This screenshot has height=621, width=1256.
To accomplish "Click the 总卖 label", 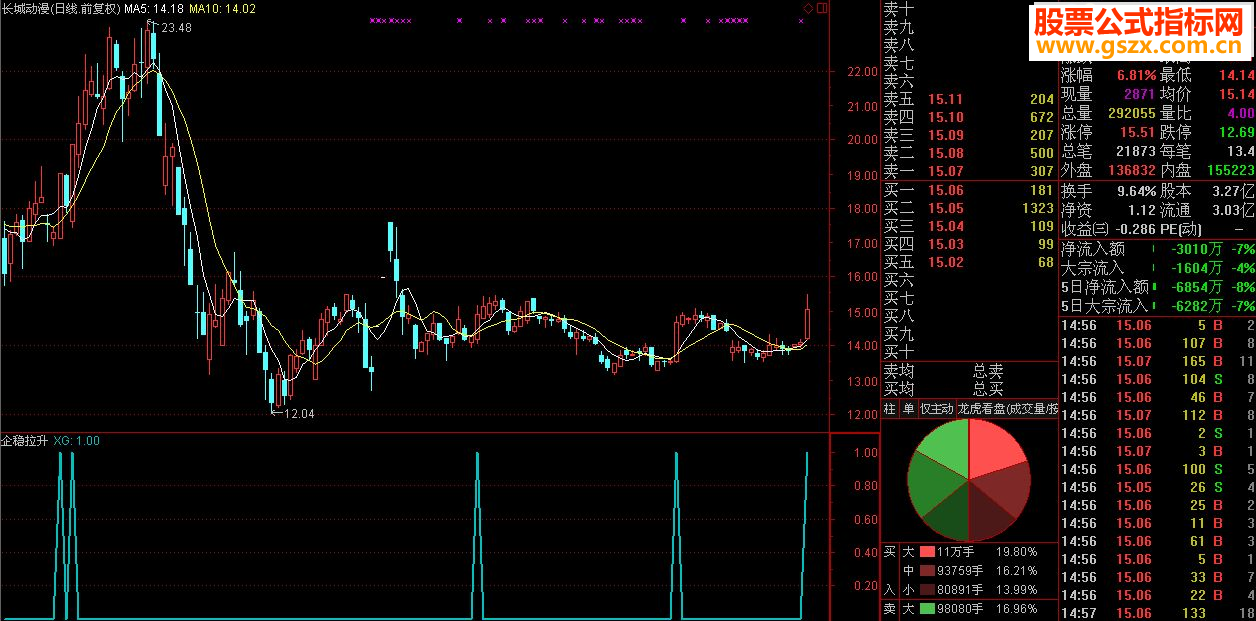I will [988, 371].
